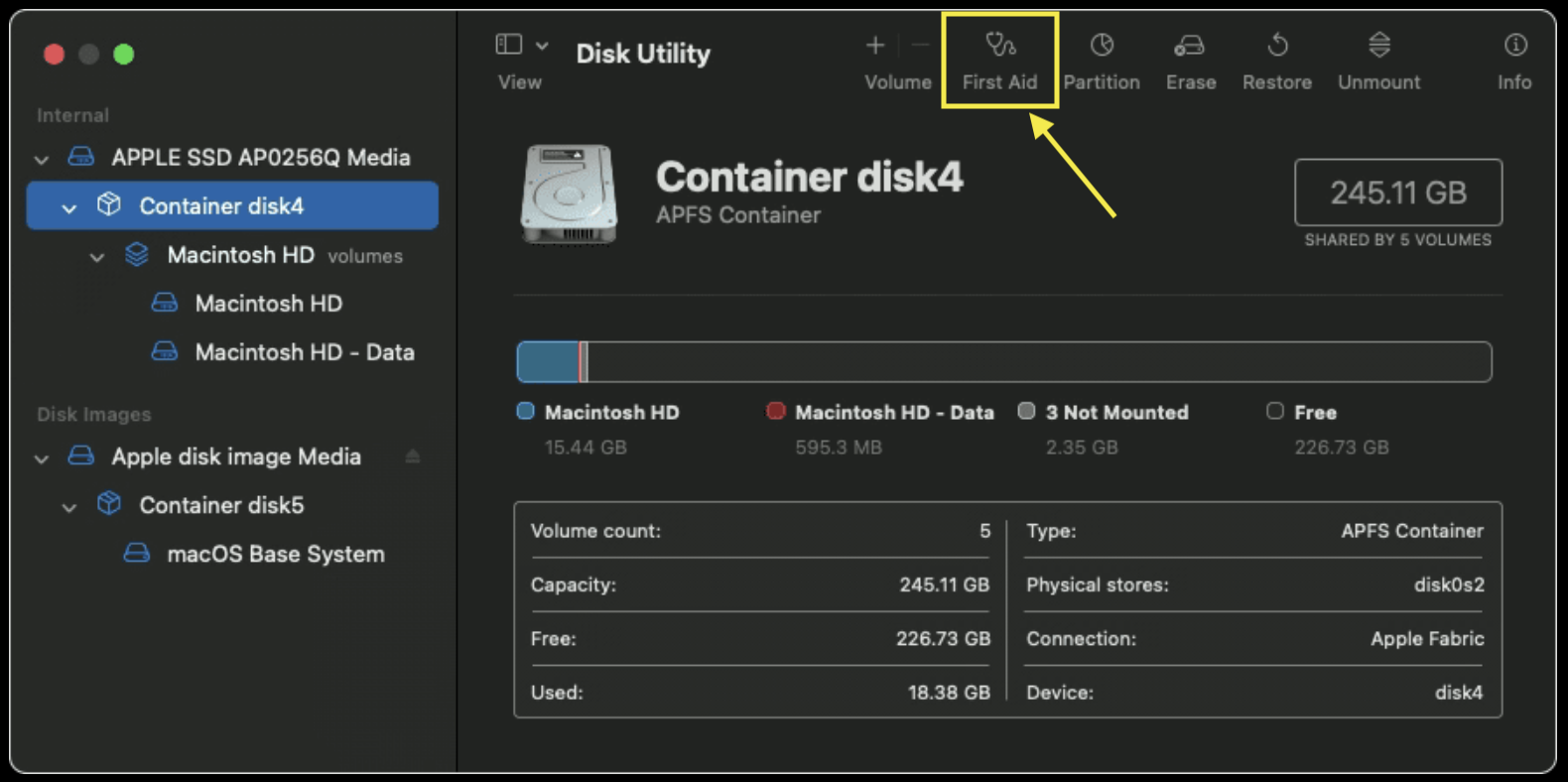Eject the Apple disk image Media

point(413,456)
